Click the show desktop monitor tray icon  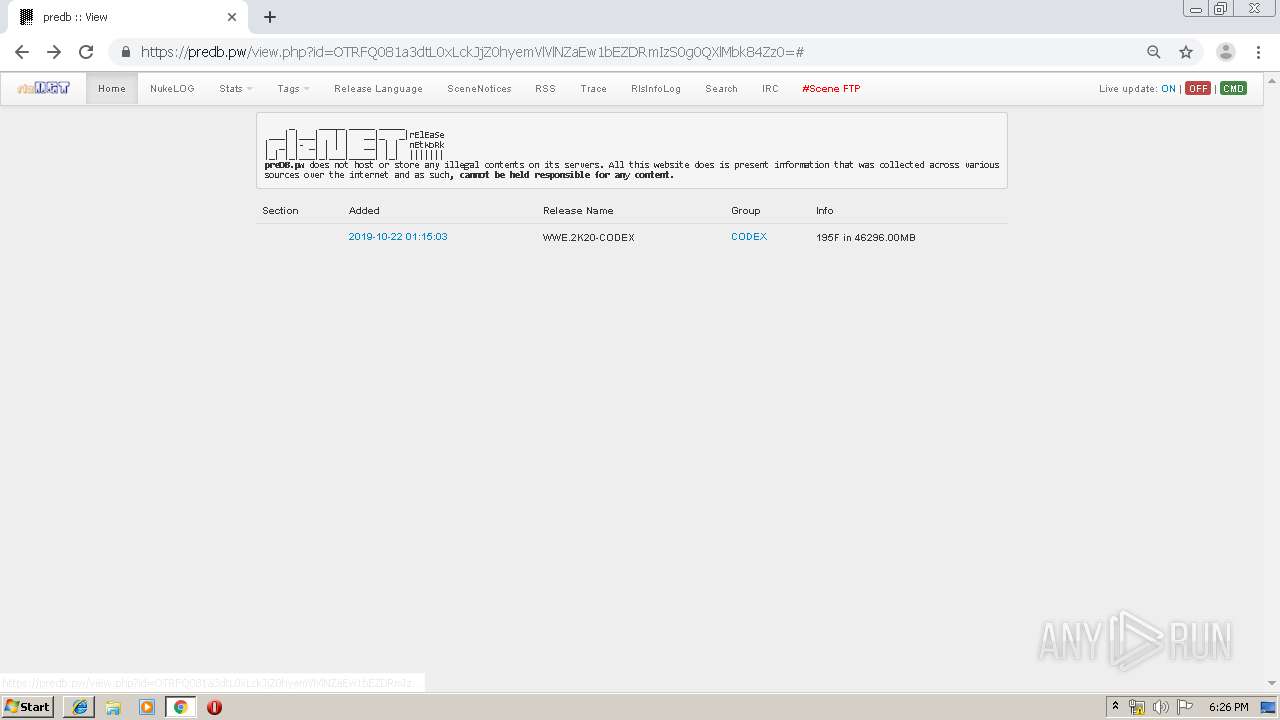1268,707
